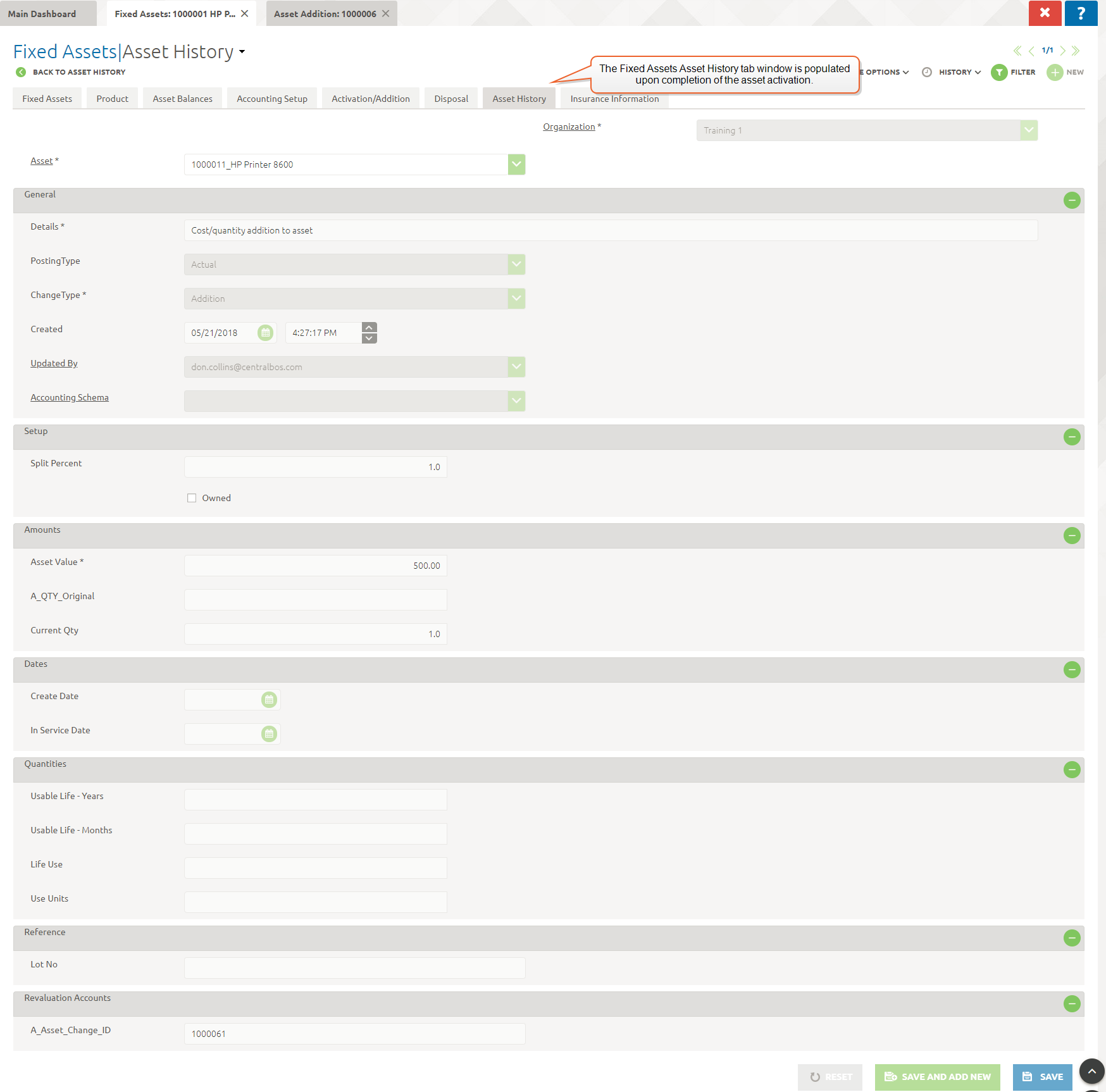Collapse the General section
1106x1092 pixels.
(x=1071, y=201)
